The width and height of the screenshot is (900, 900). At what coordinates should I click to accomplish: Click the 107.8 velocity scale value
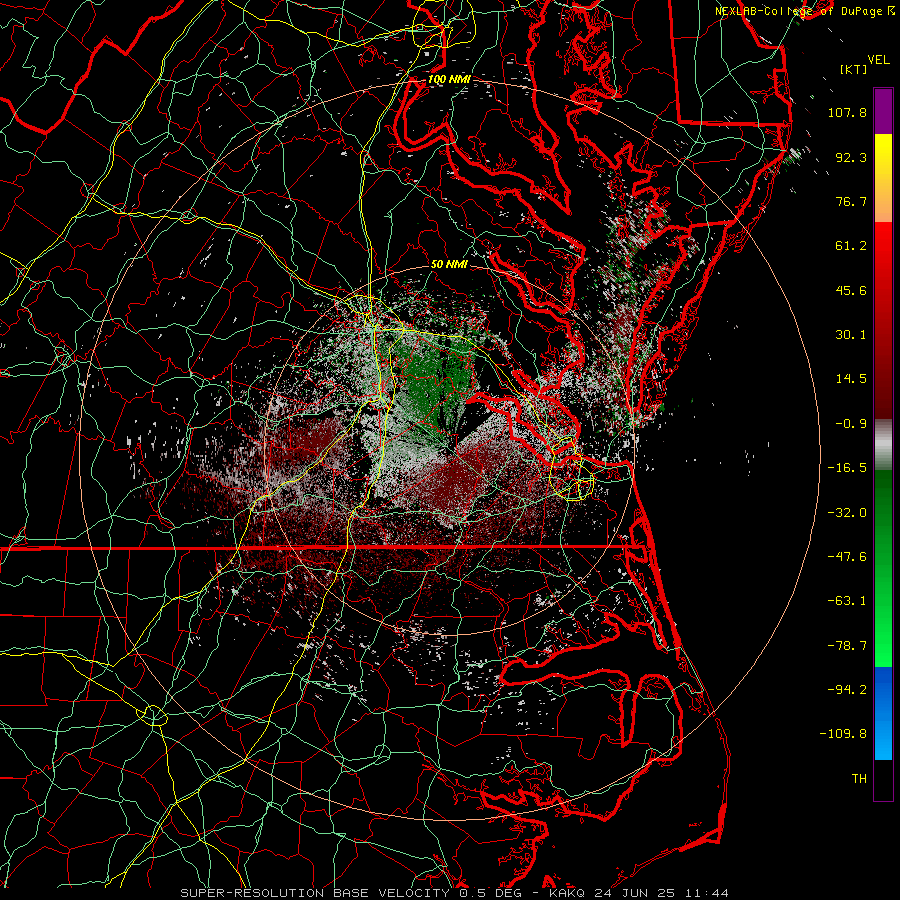coord(847,112)
